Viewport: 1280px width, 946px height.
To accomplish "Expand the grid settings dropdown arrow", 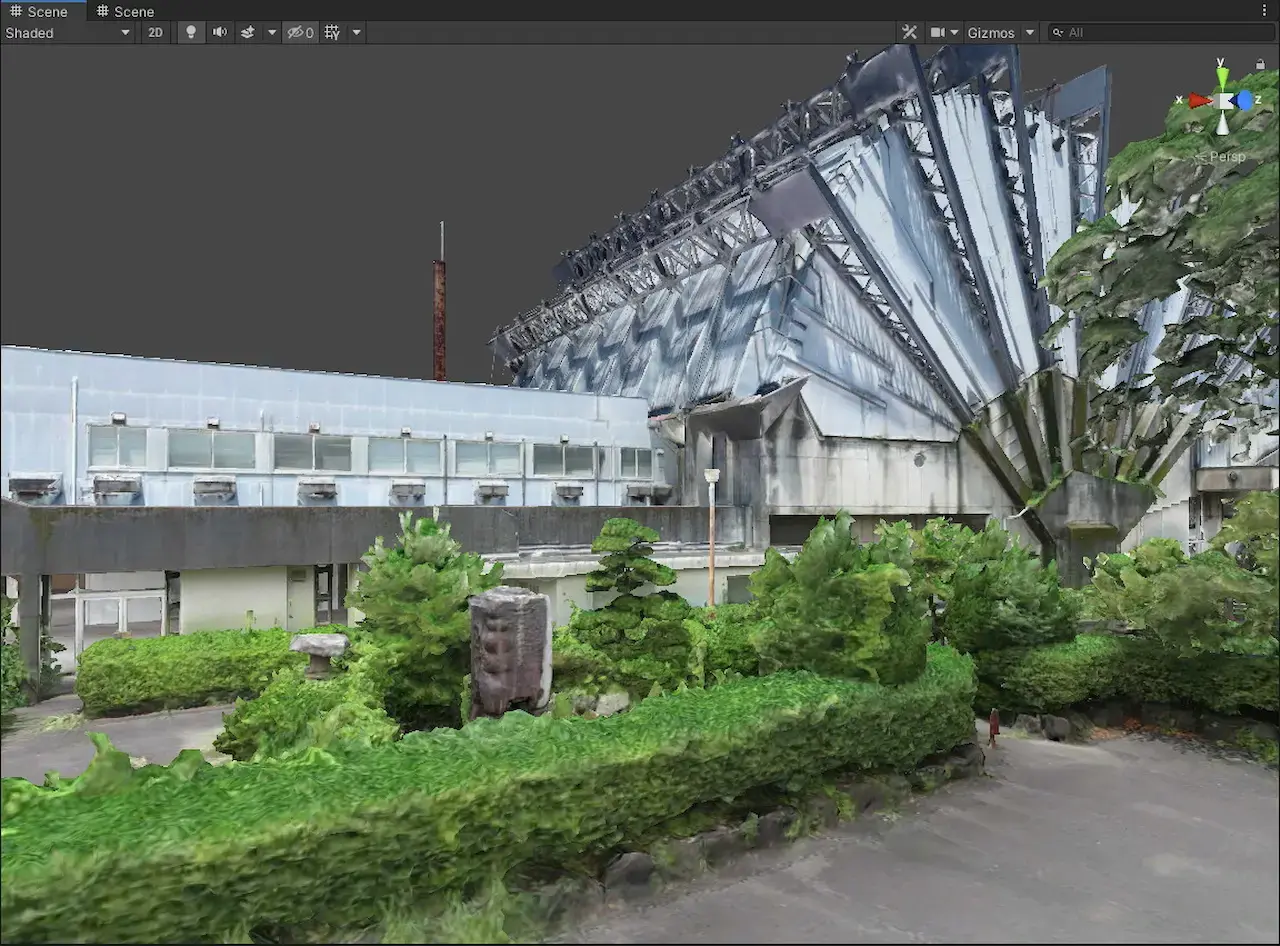I will [x=356, y=32].
